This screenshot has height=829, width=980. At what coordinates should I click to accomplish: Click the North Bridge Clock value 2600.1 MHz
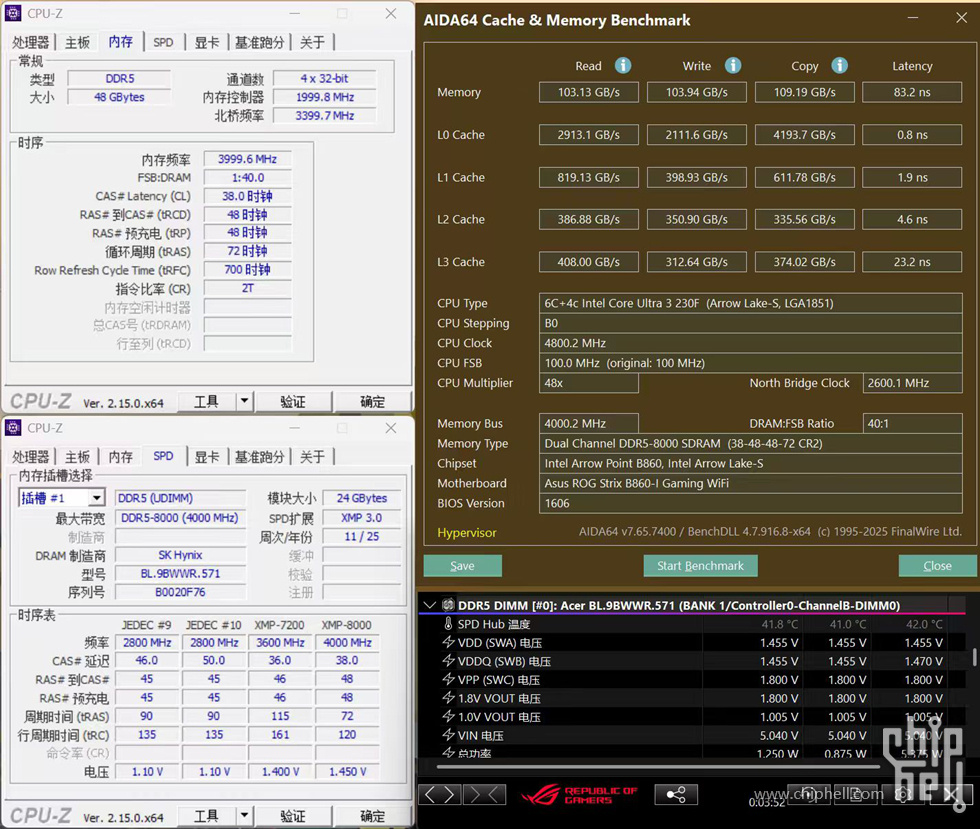912,383
